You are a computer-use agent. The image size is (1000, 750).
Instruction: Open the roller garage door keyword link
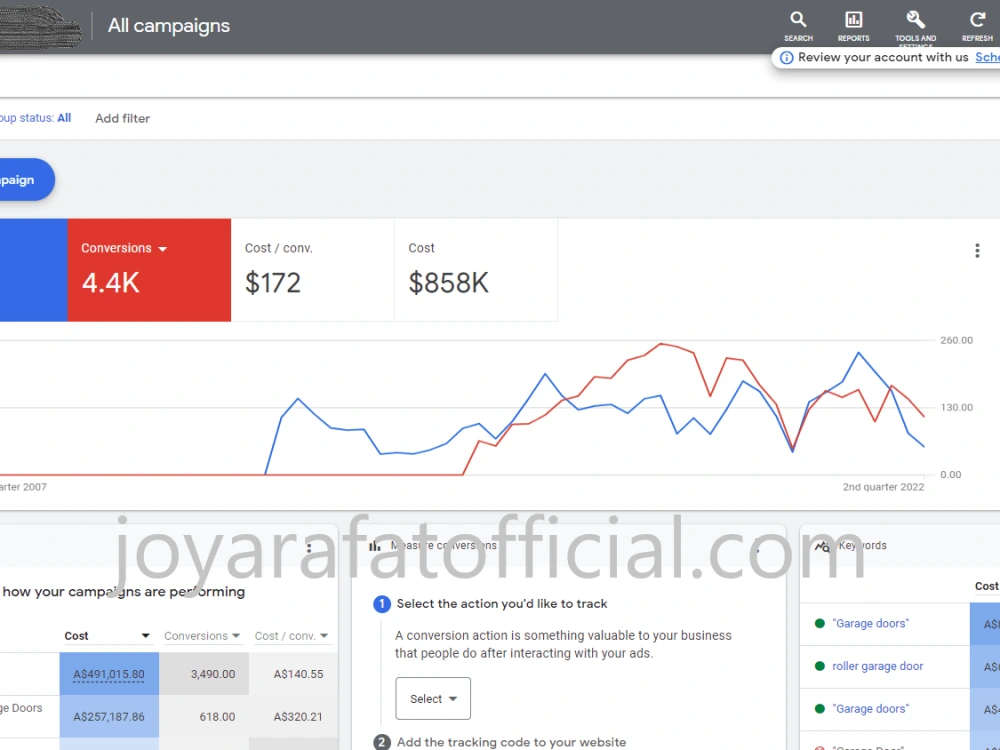[x=878, y=666]
